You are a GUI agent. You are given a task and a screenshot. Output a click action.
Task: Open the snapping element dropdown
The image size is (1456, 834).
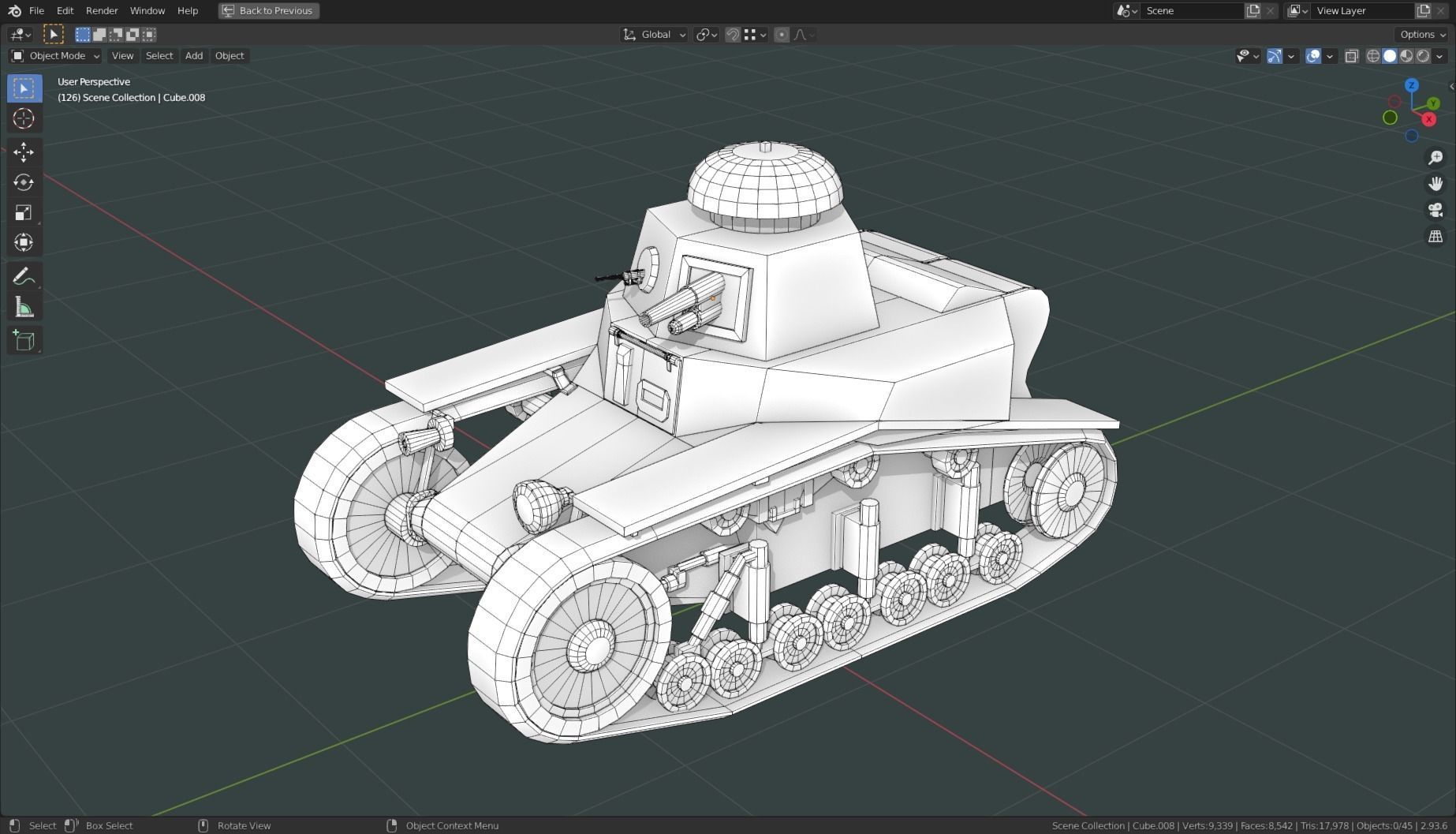(x=756, y=34)
